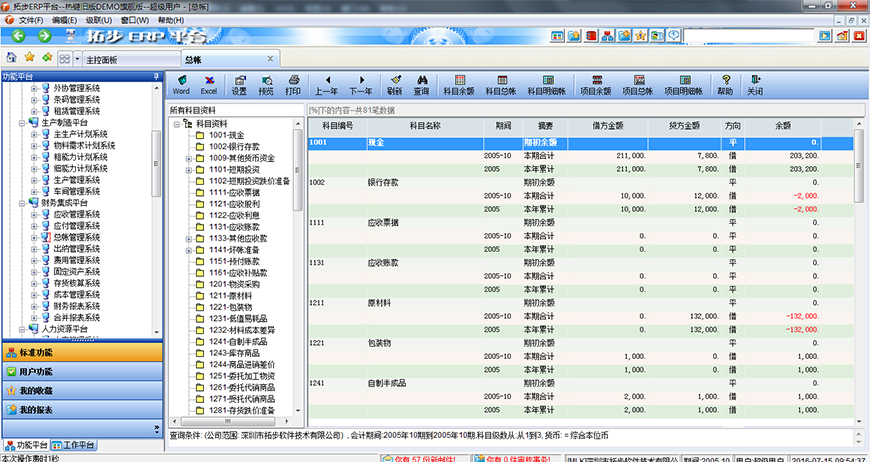Export the ledger to Excel
870x462 pixels.
click(208, 84)
